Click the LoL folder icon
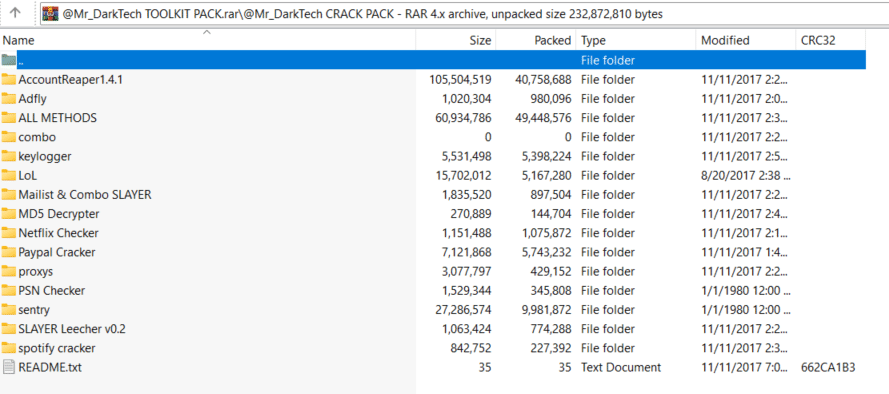 (x=9, y=175)
